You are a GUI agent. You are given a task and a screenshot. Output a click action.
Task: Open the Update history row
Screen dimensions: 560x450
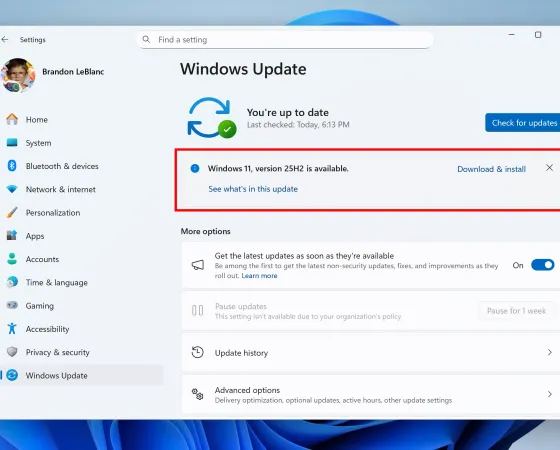[371, 352]
